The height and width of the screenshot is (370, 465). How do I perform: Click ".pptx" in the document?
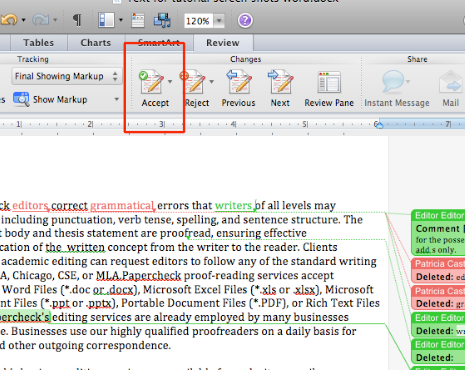click(x=100, y=303)
